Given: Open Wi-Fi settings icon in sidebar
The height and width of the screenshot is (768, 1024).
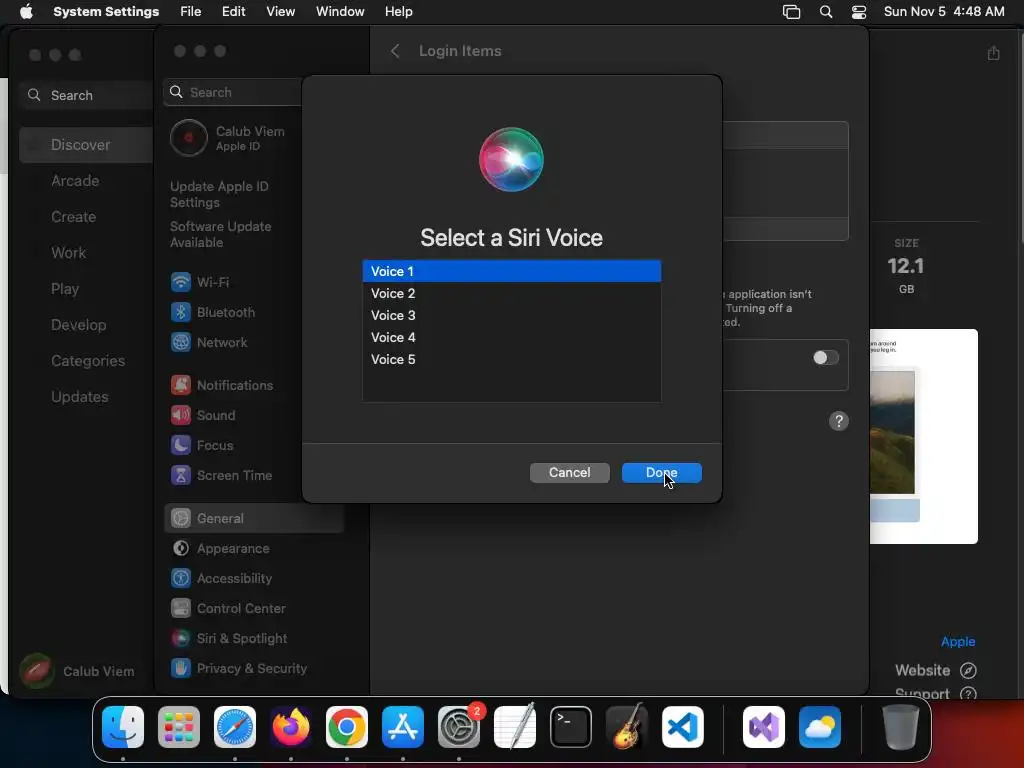Looking at the screenshot, I should point(181,282).
